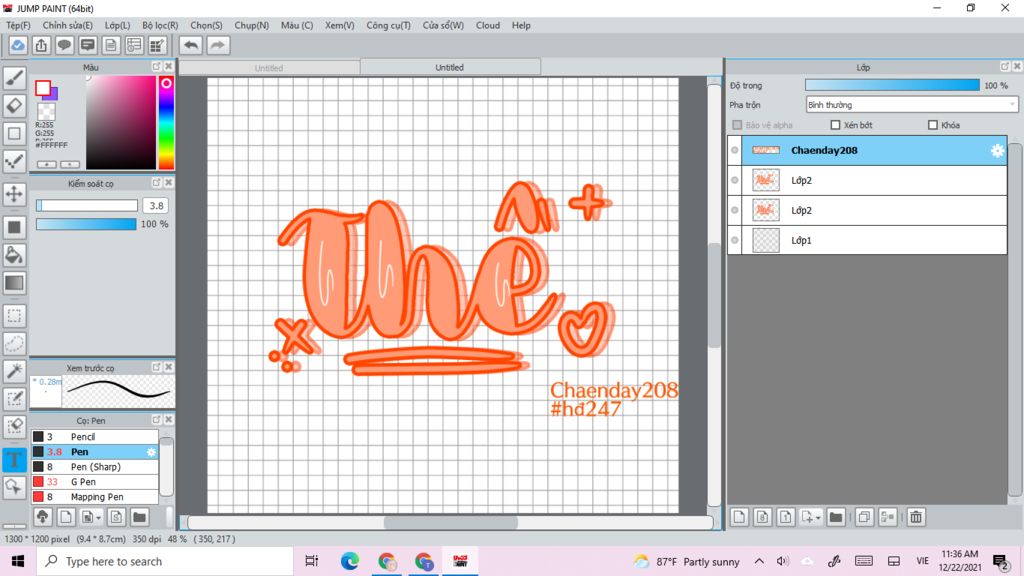Delete layer with trash icon
Screen dimensions: 1024x576
coord(916,517)
